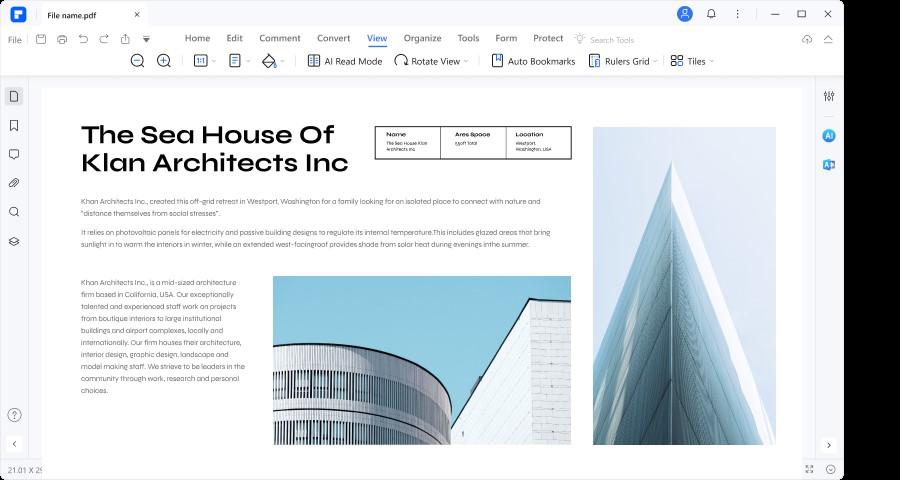The image size is (900, 480).
Task: Open the bookmarks panel in sidebar
Action: point(14,126)
